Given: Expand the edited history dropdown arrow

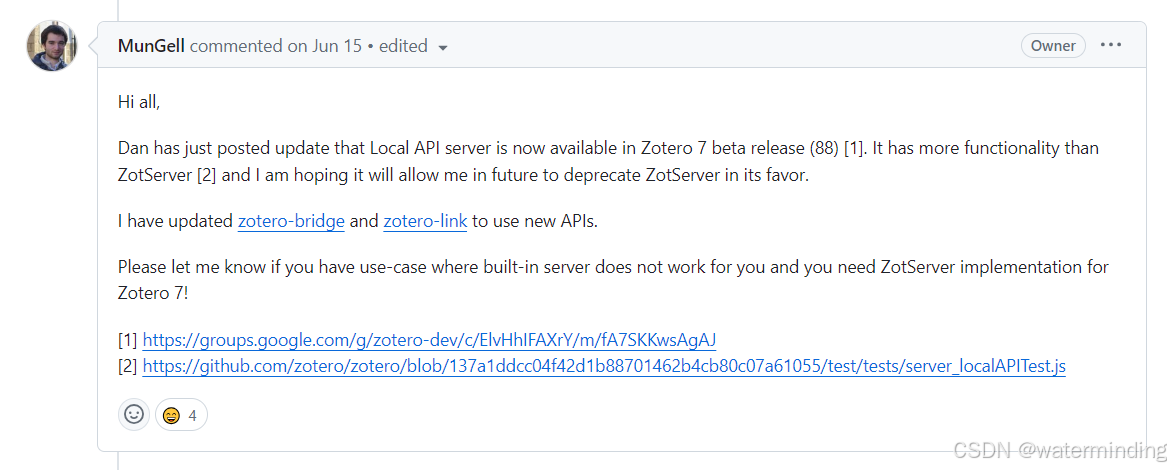Looking at the screenshot, I should [443, 47].
